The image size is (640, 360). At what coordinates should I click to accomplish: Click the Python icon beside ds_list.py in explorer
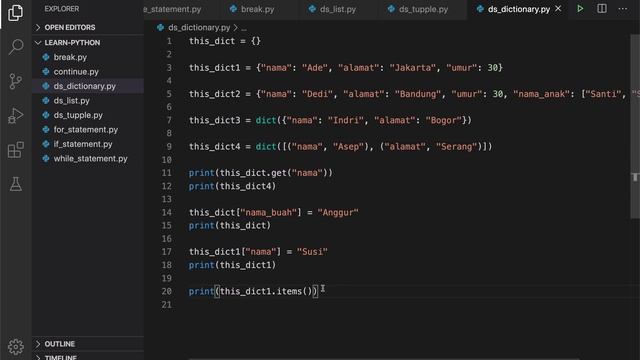point(46,100)
